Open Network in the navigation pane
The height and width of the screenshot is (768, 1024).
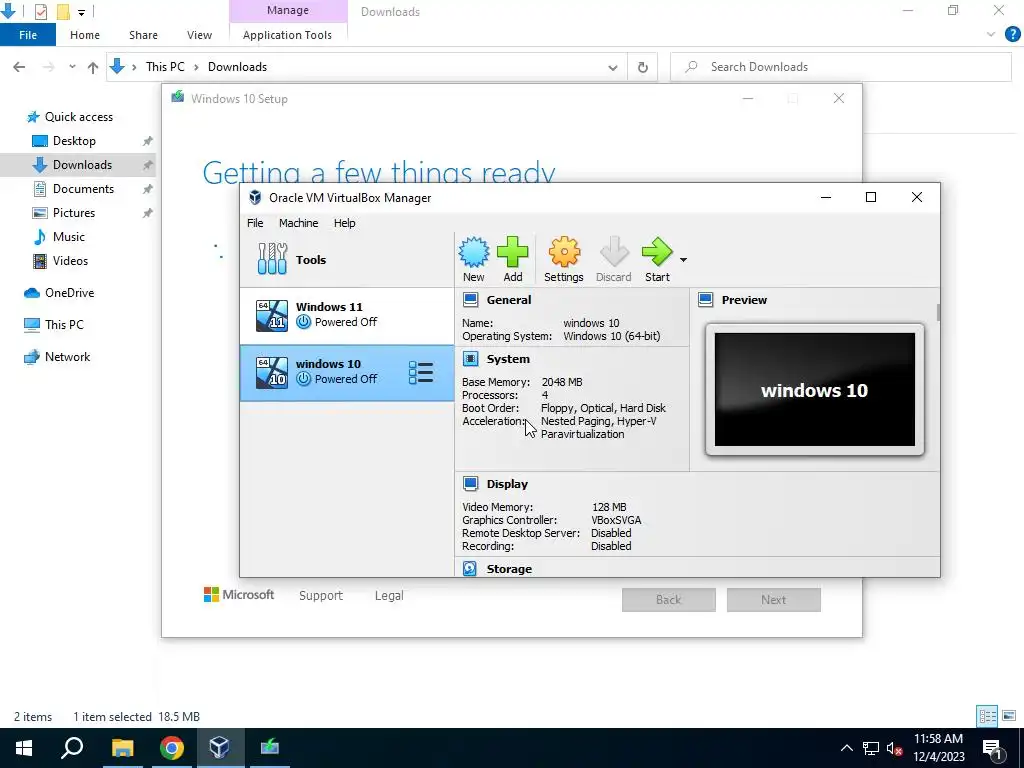(x=67, y=357)
